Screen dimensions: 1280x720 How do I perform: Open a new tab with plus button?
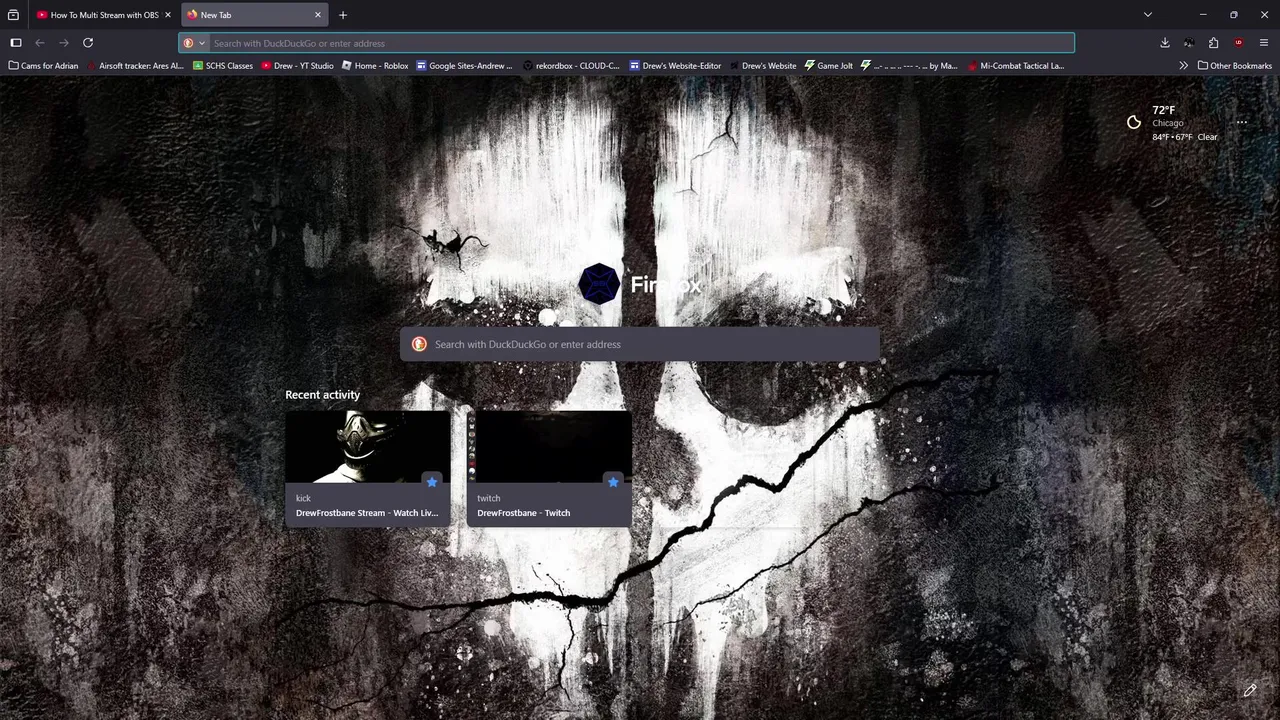[343, 15]
